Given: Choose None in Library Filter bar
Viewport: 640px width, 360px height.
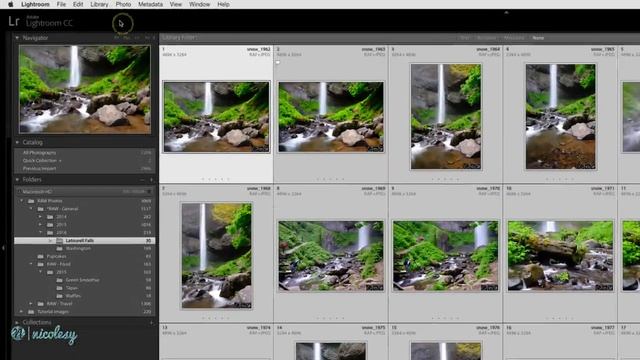Looking at the screenshot, I should [x=538, y=38].
